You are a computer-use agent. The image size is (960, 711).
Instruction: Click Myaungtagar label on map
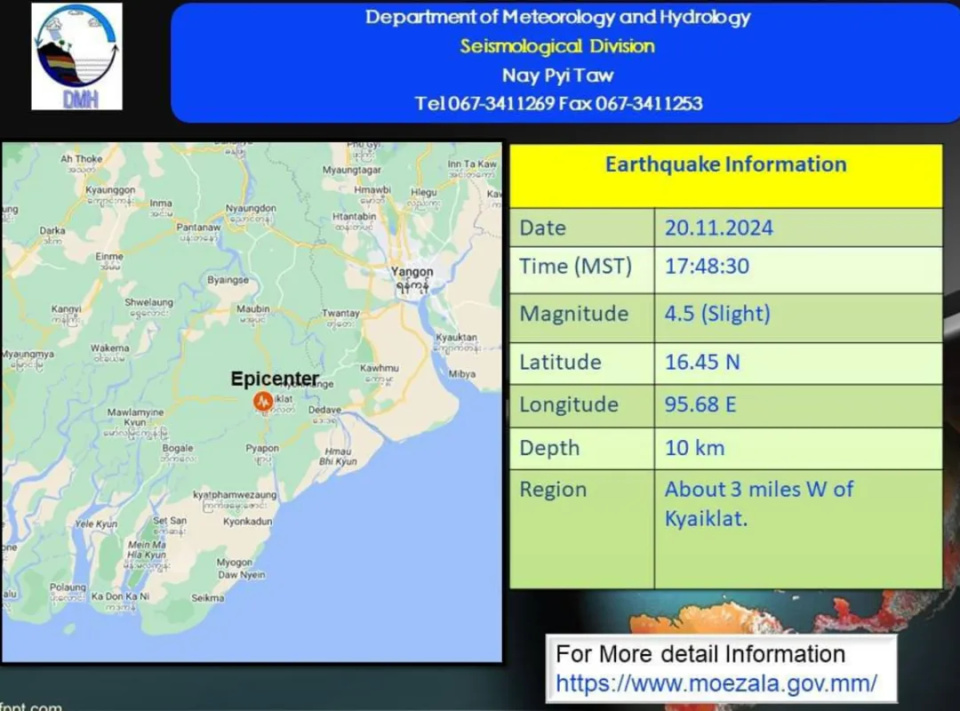click(351, 170)
